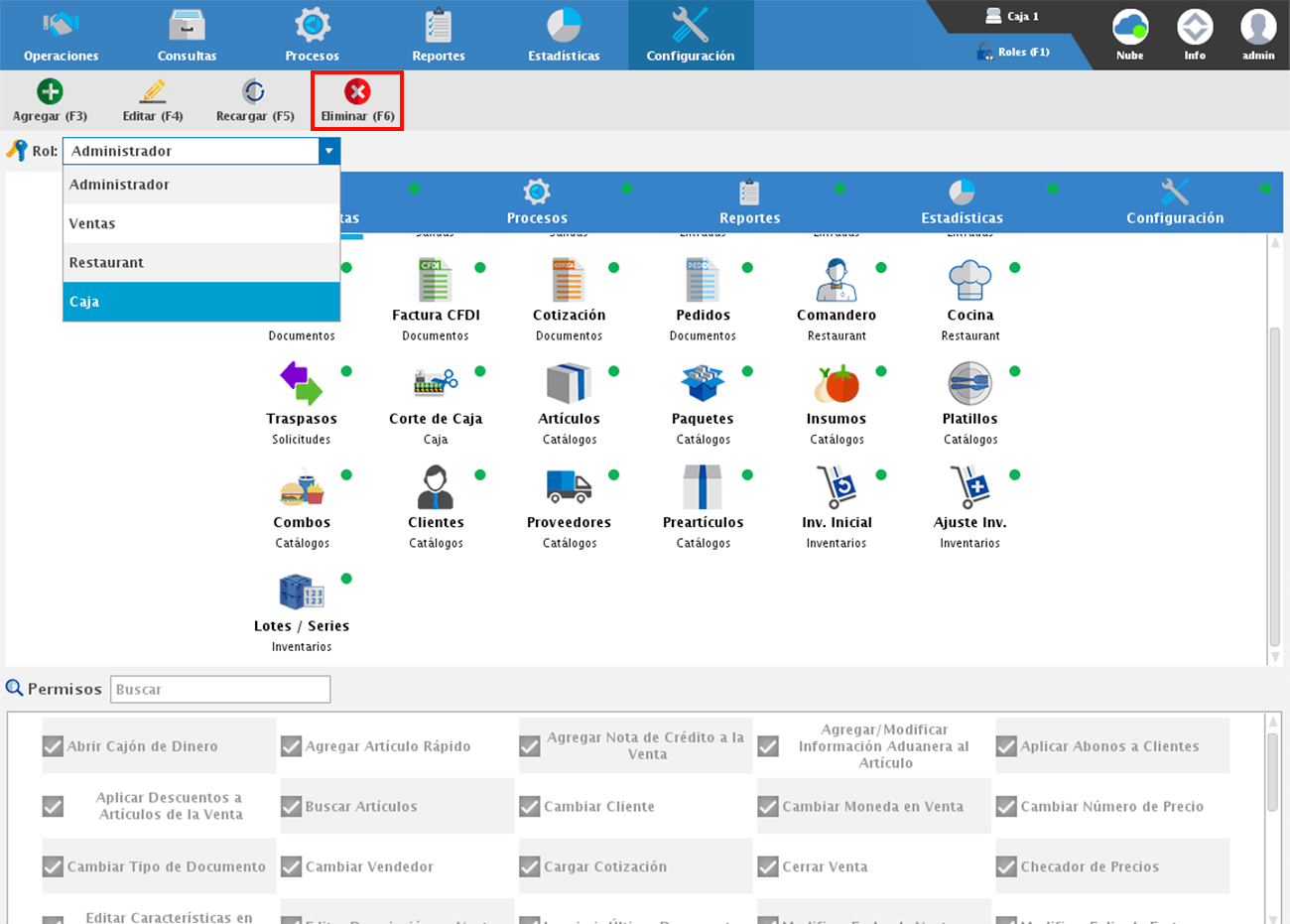
Task: Select Ventas in the role dropdown
Action: [201, 224]
